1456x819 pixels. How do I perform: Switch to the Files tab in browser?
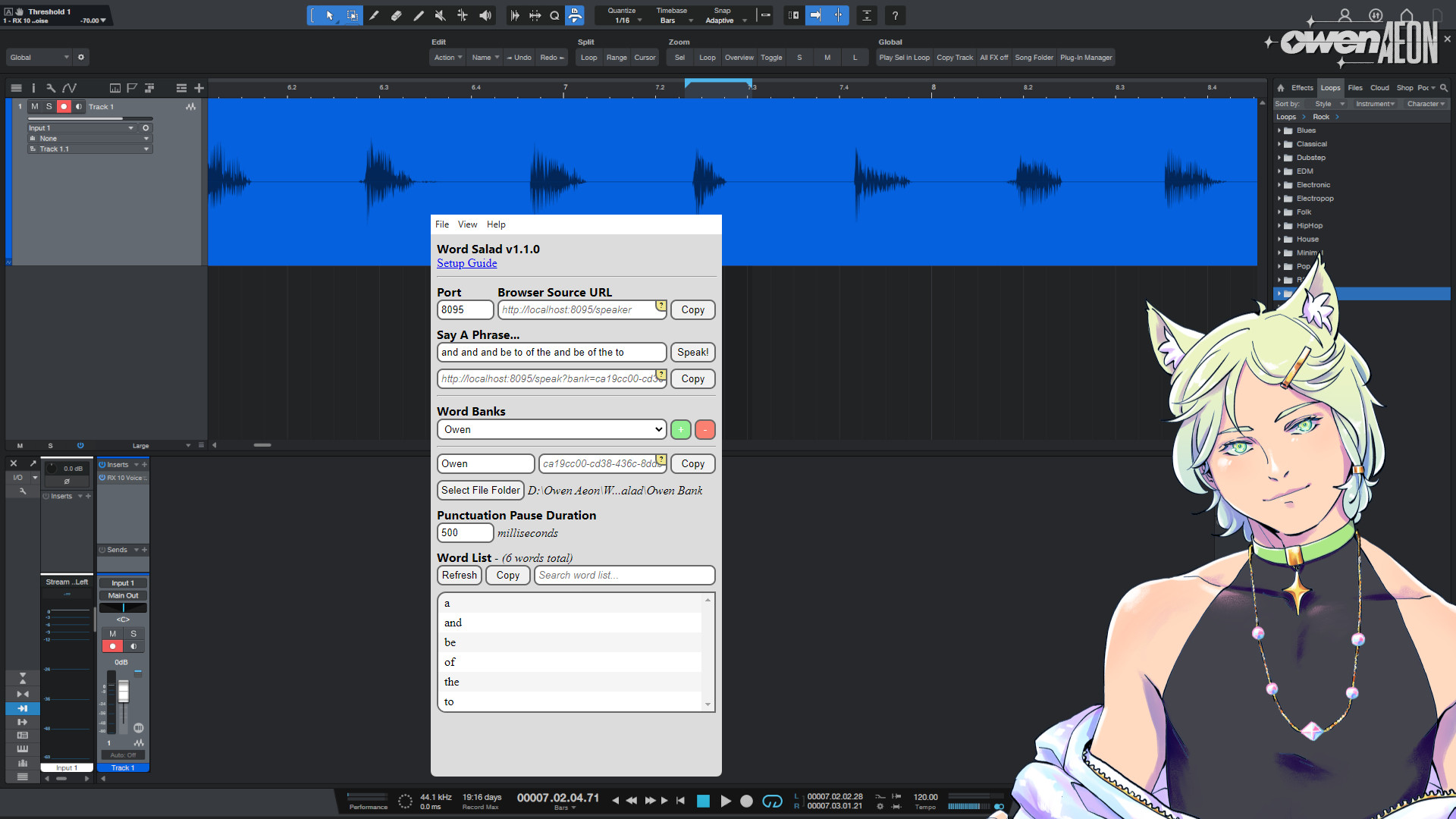point(1355,88)
